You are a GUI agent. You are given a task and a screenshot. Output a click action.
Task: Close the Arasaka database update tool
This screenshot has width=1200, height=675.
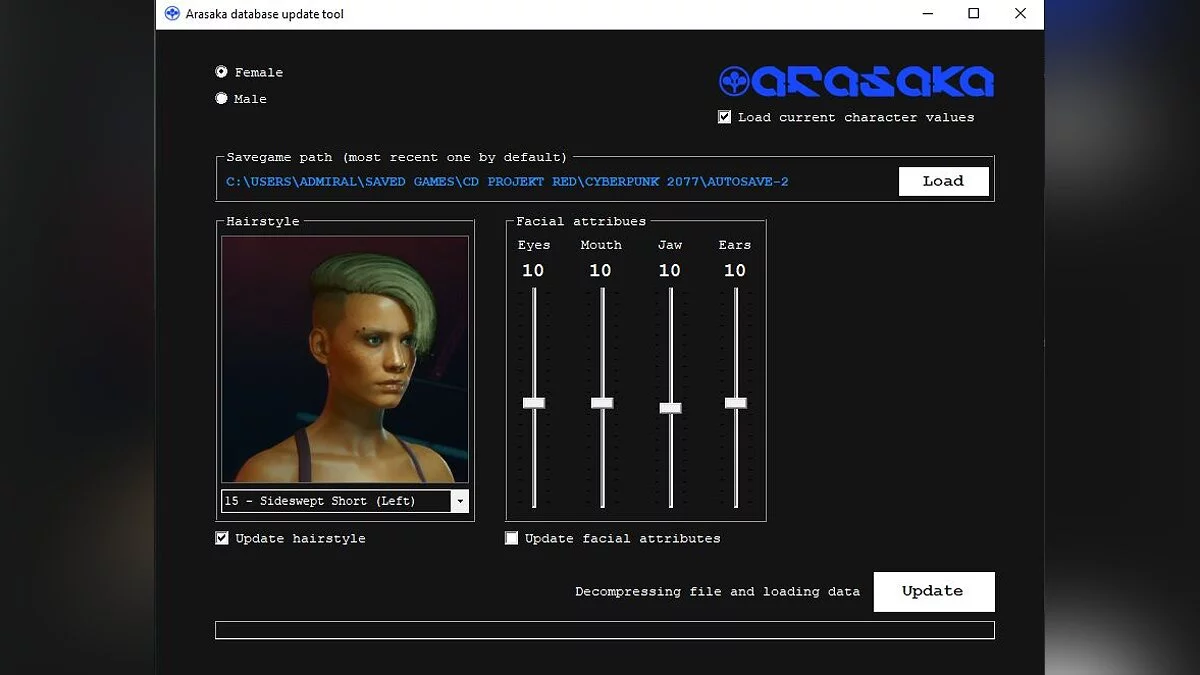1020,14
